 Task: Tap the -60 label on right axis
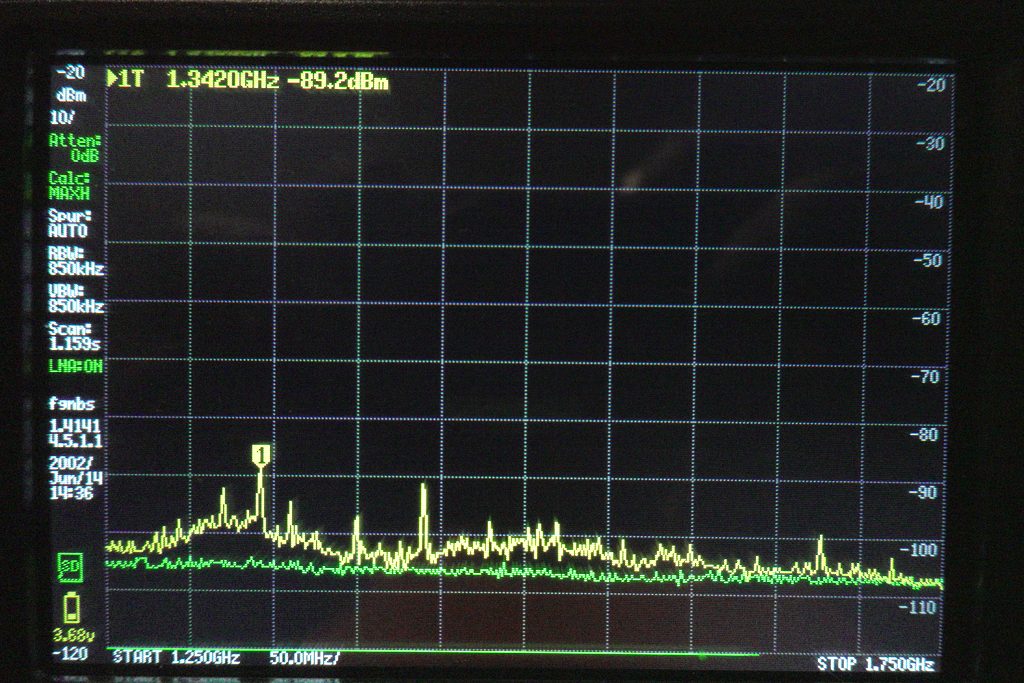(927, 319)
